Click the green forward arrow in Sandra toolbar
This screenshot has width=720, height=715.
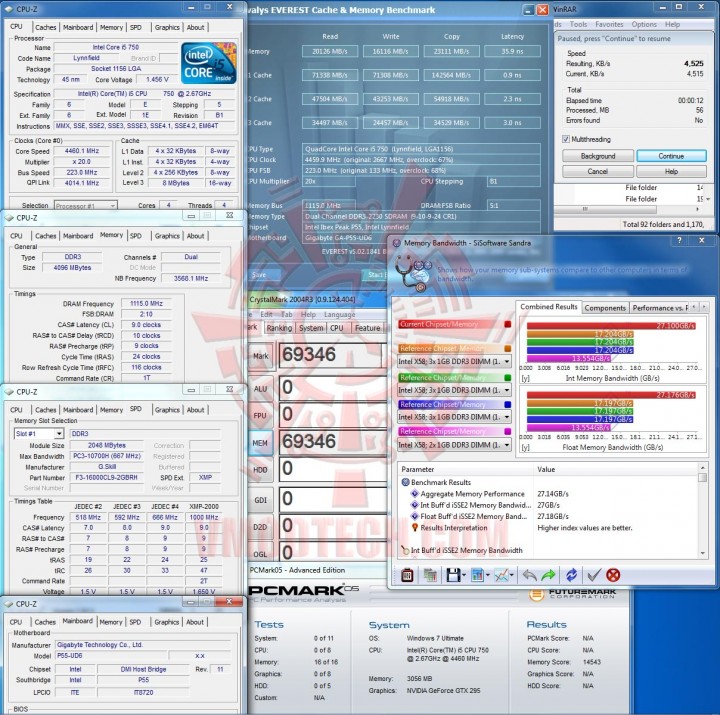(548, 574)
